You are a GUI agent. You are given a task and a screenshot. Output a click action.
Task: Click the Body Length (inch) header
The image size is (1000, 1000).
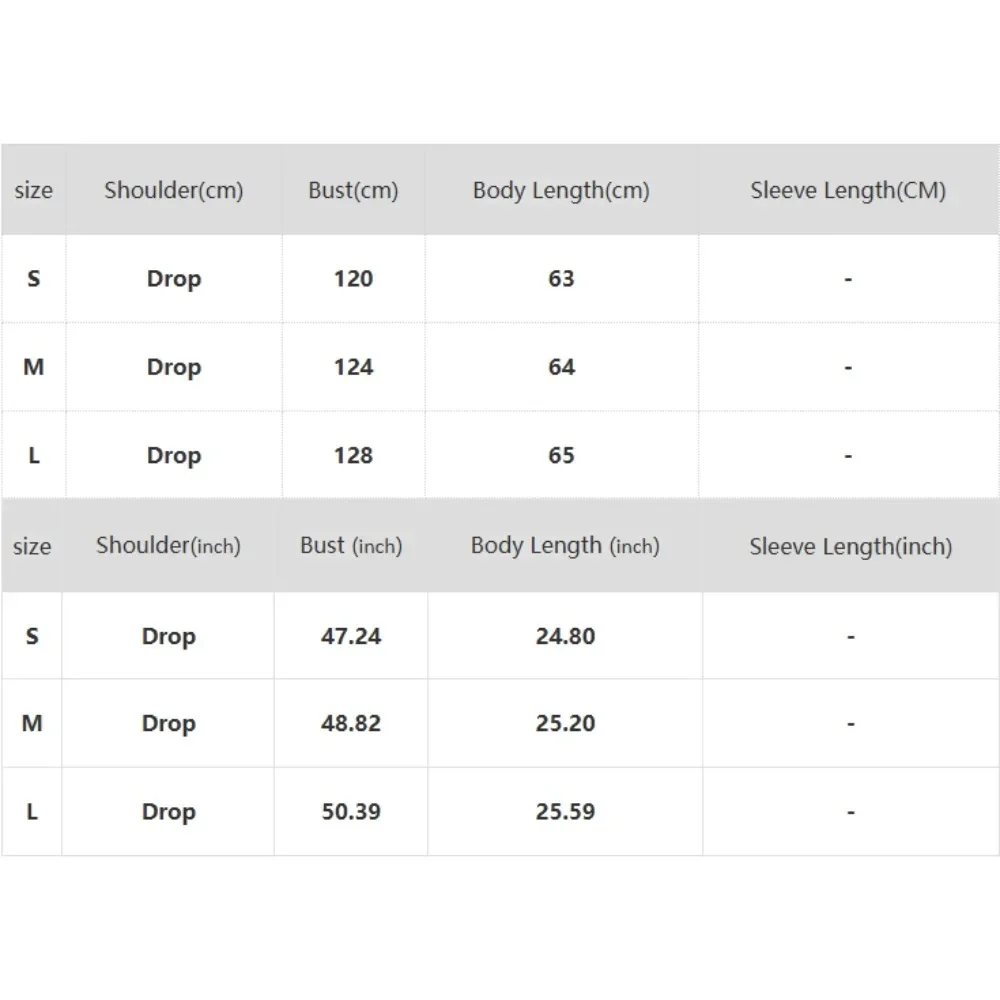pos(565,546)
